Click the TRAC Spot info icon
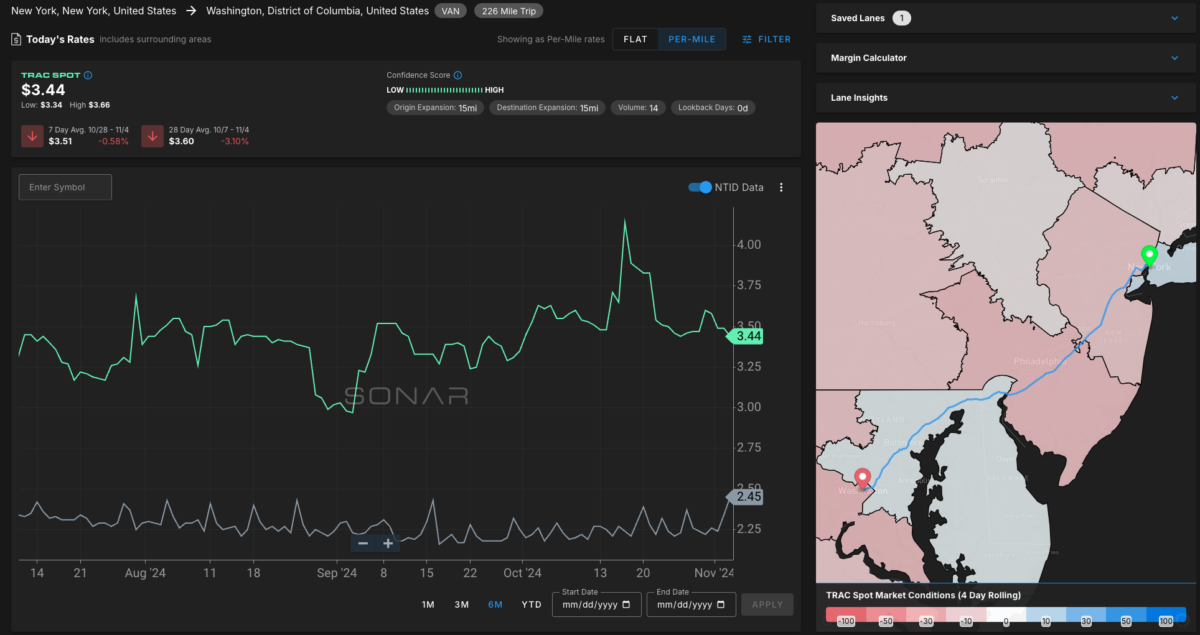 click(x=88, y=75)
